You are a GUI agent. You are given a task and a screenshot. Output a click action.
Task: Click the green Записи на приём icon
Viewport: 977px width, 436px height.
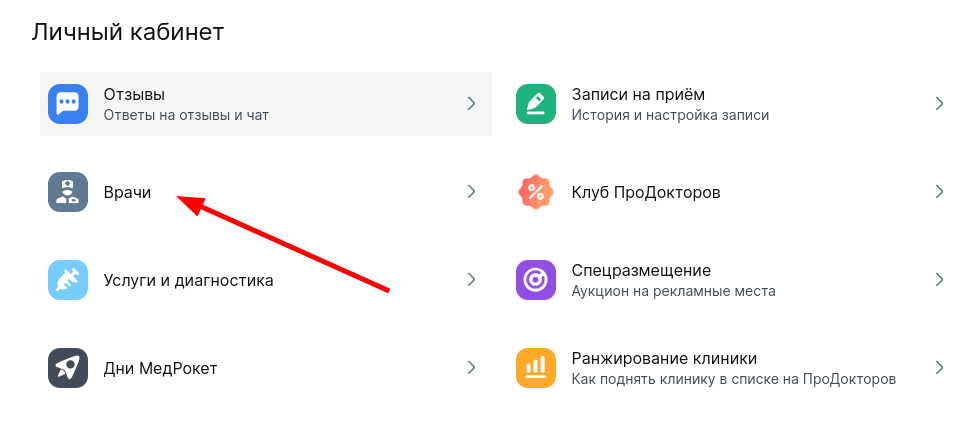[x=536, y=103]
